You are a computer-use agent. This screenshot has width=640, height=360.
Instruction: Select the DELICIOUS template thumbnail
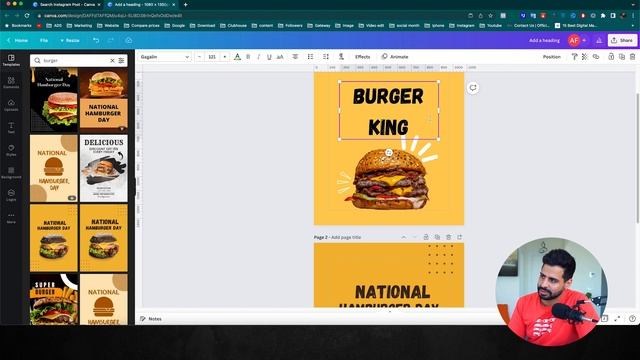click(104, 168)
